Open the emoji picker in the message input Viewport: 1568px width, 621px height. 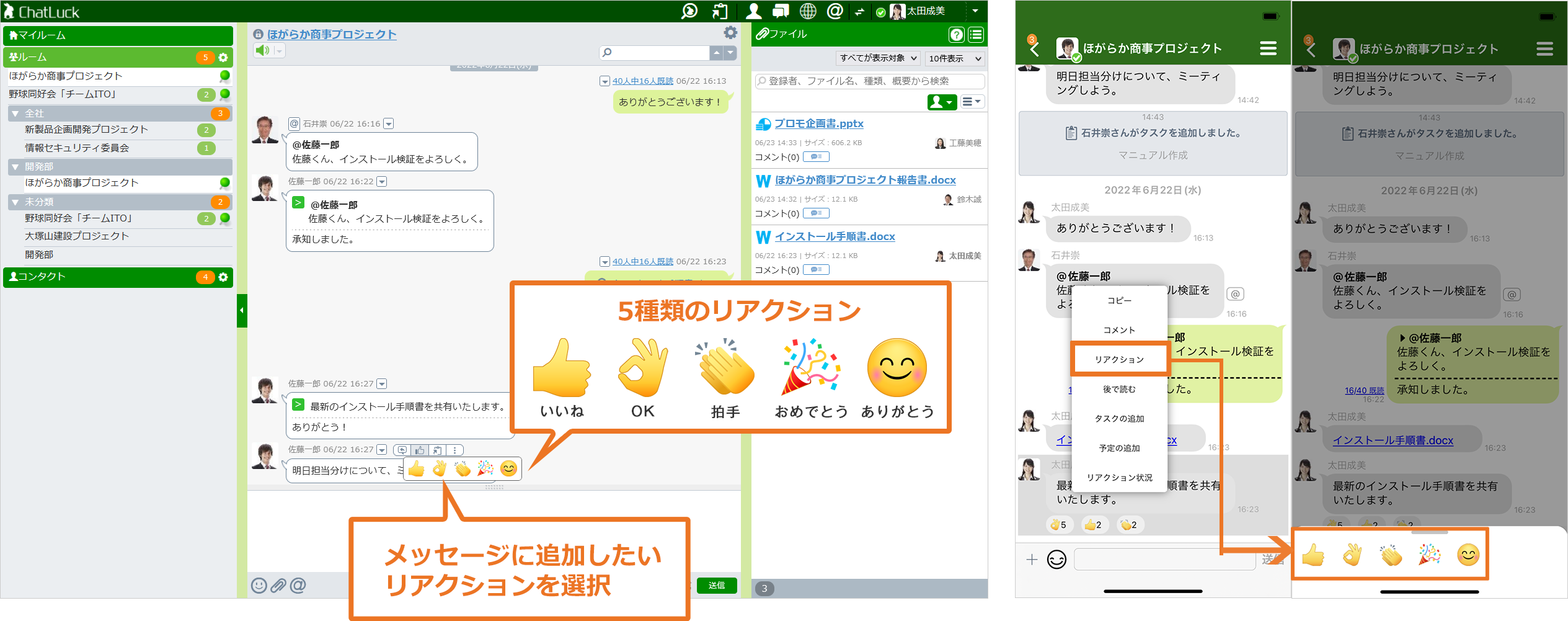coord(259,586)
